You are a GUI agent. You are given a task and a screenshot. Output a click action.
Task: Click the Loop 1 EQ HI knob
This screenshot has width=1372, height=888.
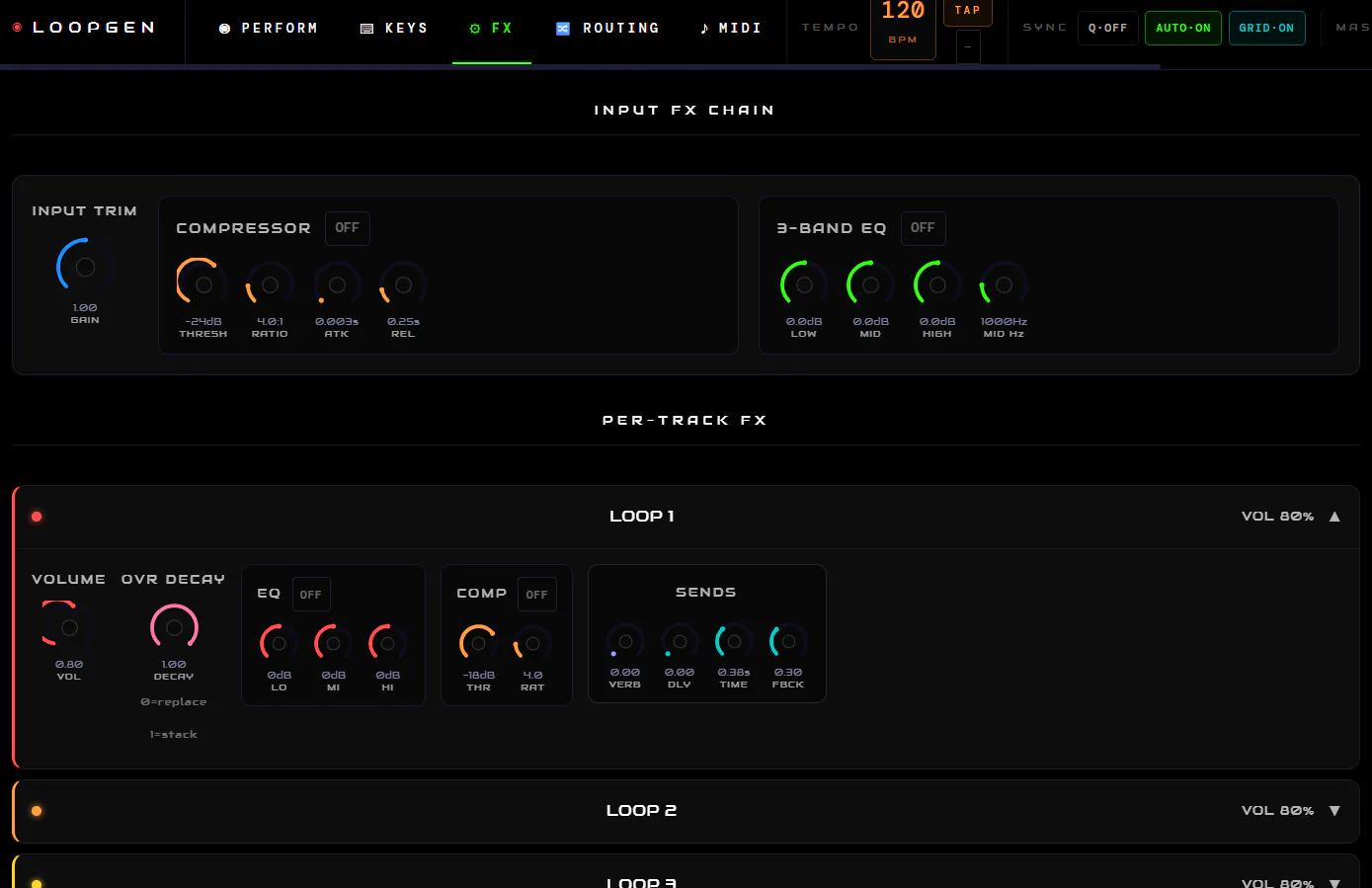(x=387, y=643)
